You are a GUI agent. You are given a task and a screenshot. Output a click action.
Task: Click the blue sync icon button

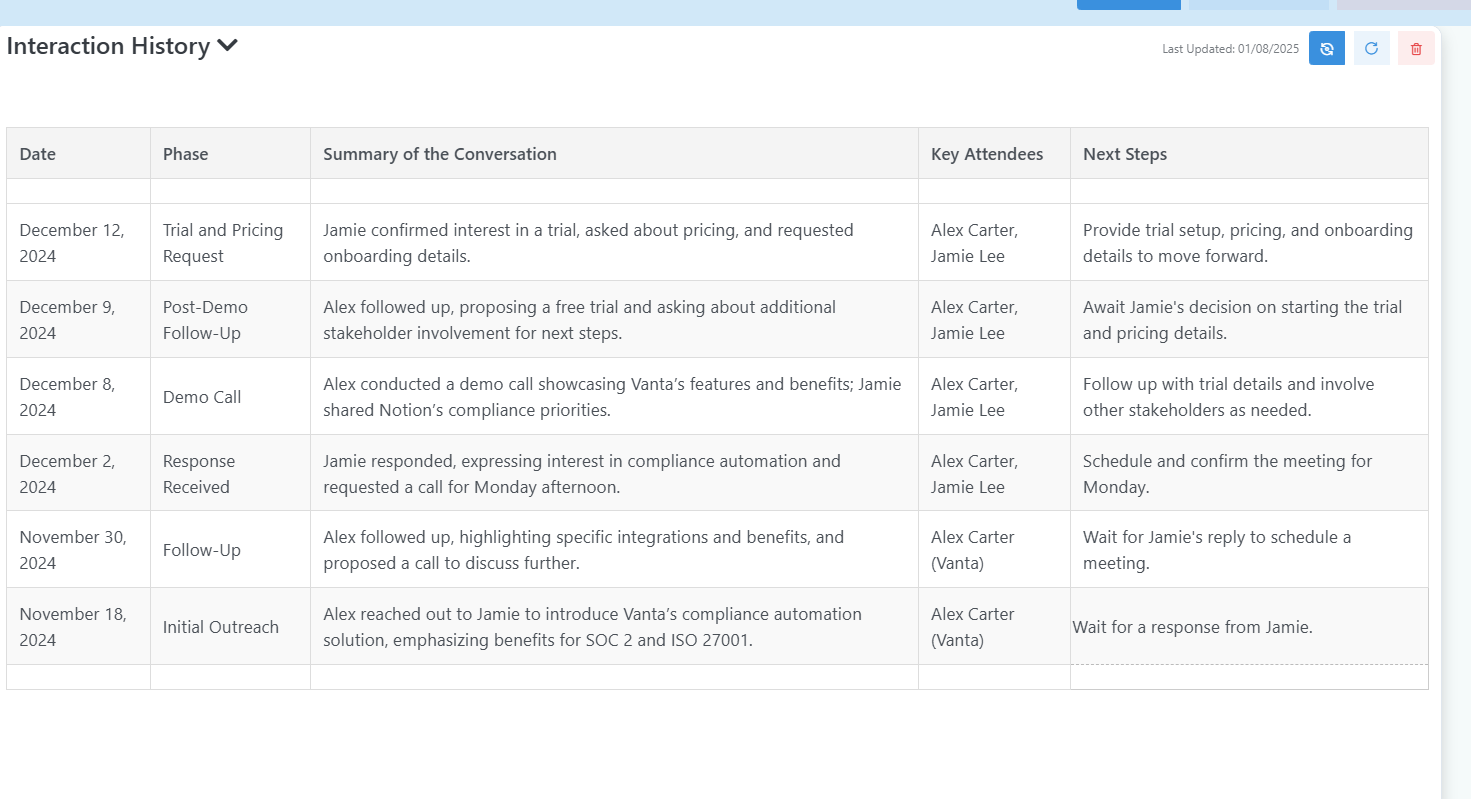tap(1326, 49)
